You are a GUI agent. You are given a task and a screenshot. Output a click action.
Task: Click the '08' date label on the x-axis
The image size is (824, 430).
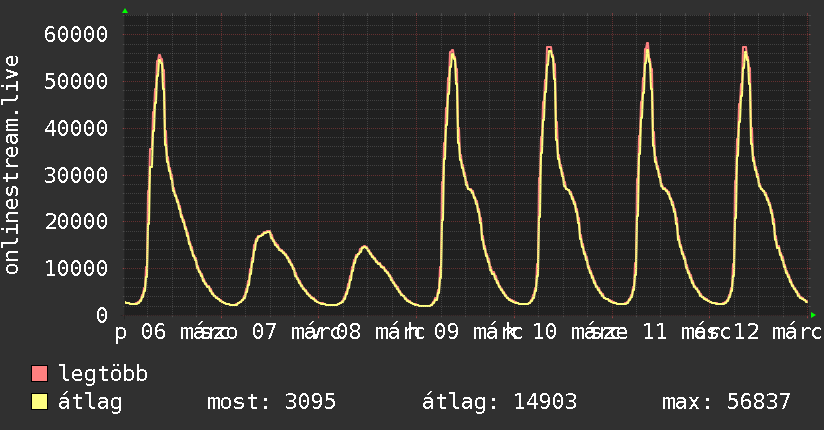pyautogui.click(x=349, y=332)
